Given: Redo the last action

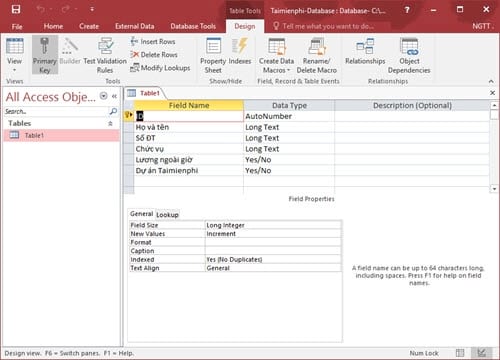Looking at the screenshot, I should pyautogui.click(x=66, y=9).
